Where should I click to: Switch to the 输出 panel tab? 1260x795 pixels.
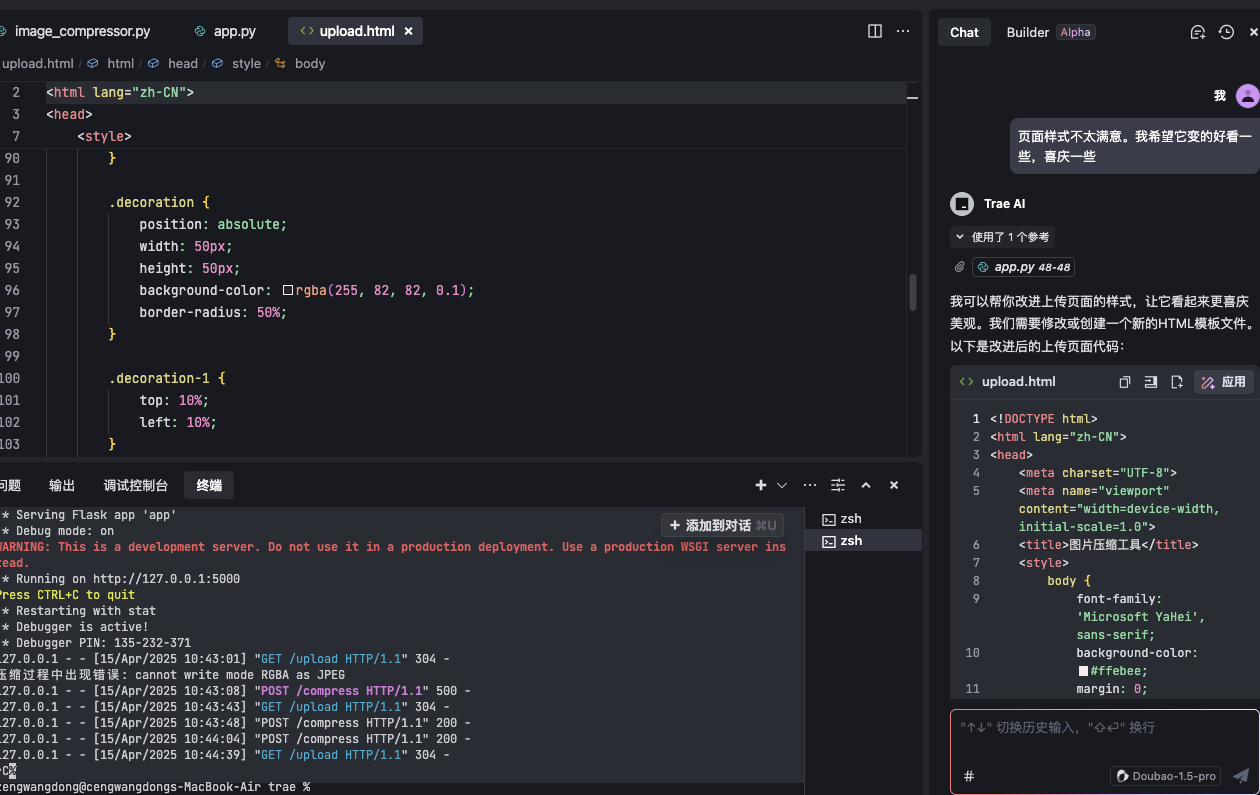coord(62,485)
